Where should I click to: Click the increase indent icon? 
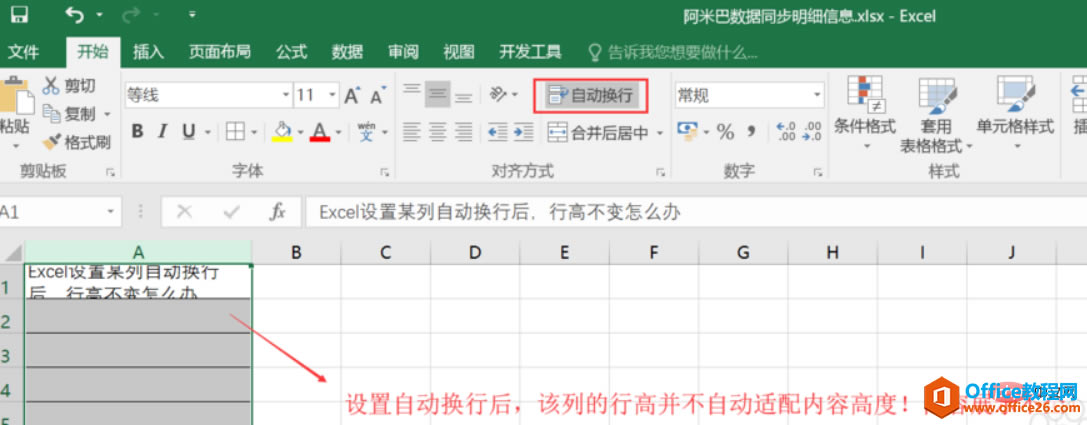[x=523, y=131]
